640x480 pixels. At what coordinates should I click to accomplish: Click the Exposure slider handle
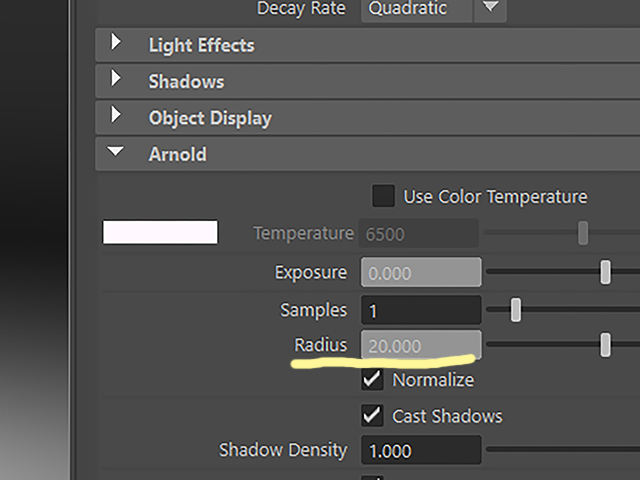point(605,272)
